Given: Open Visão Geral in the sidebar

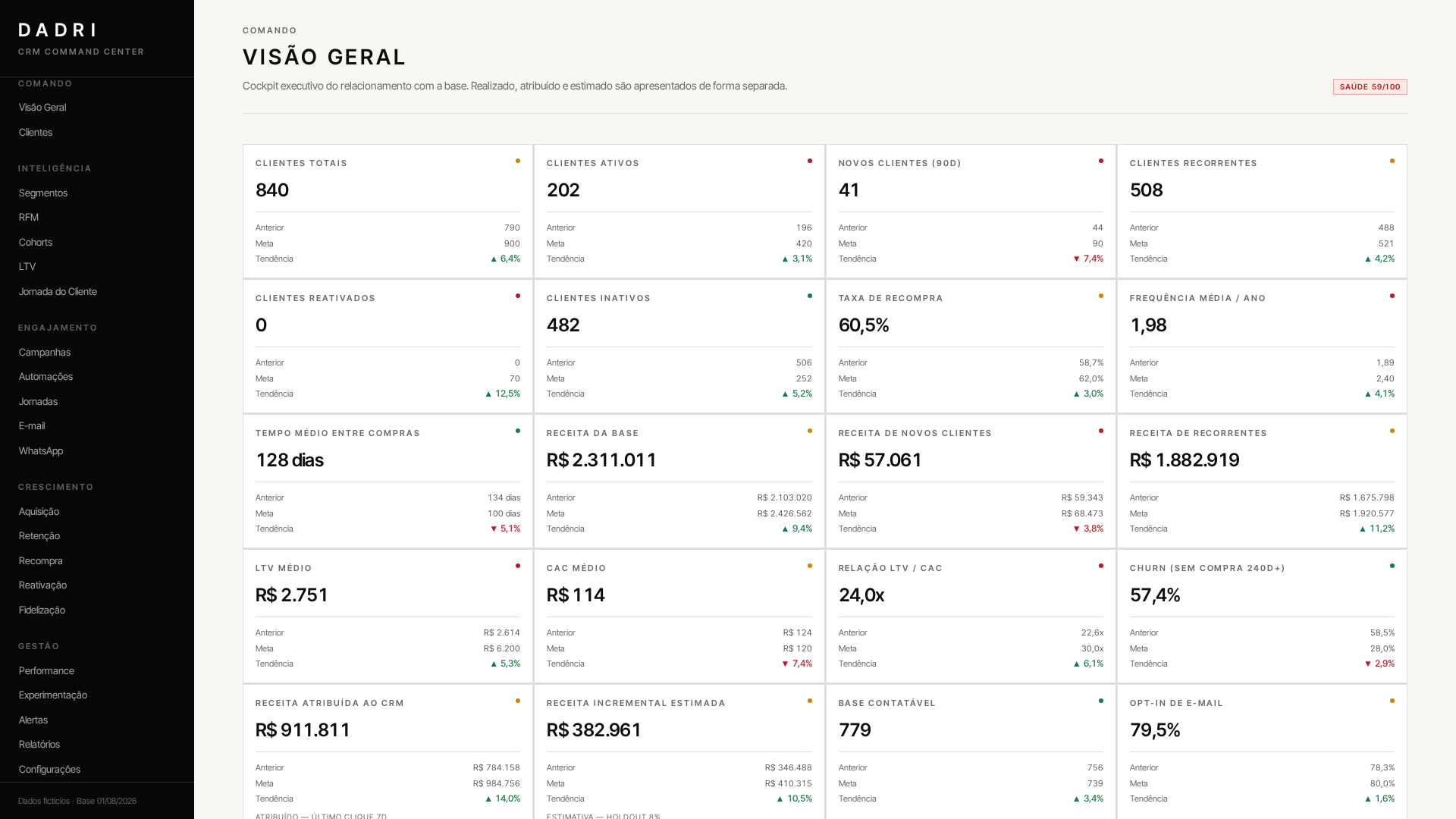Looking at the screenshot, I should pyautogui.click(x=42, y=108).
